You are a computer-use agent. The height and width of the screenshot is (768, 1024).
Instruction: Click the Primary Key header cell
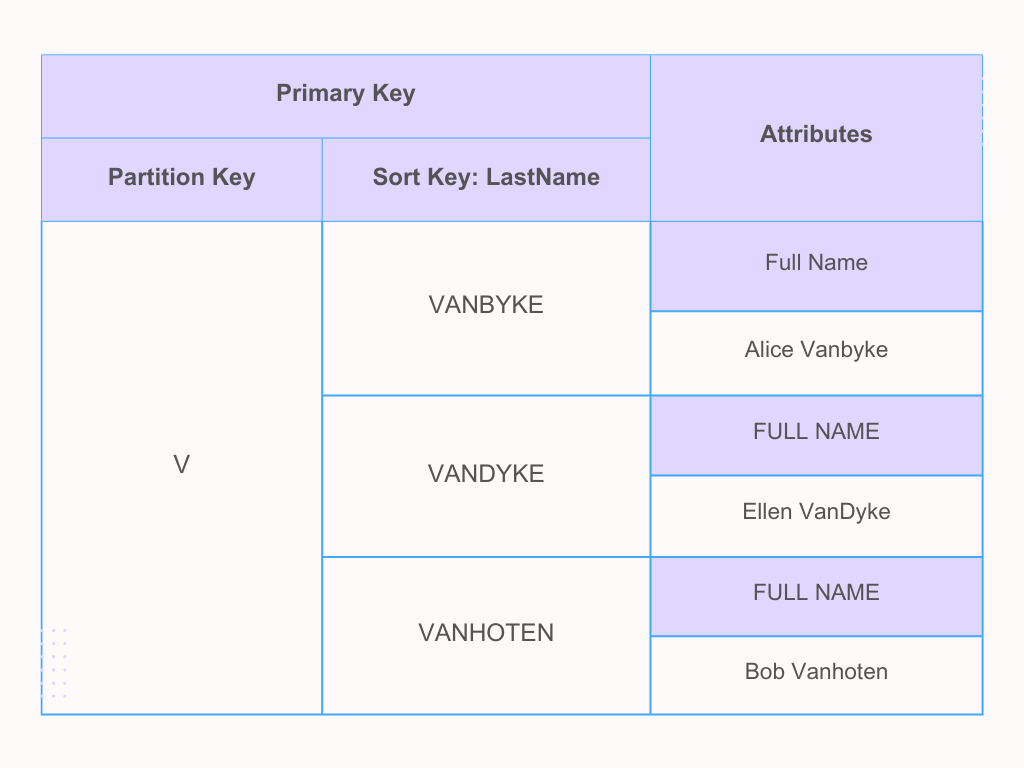coord(345,95)
